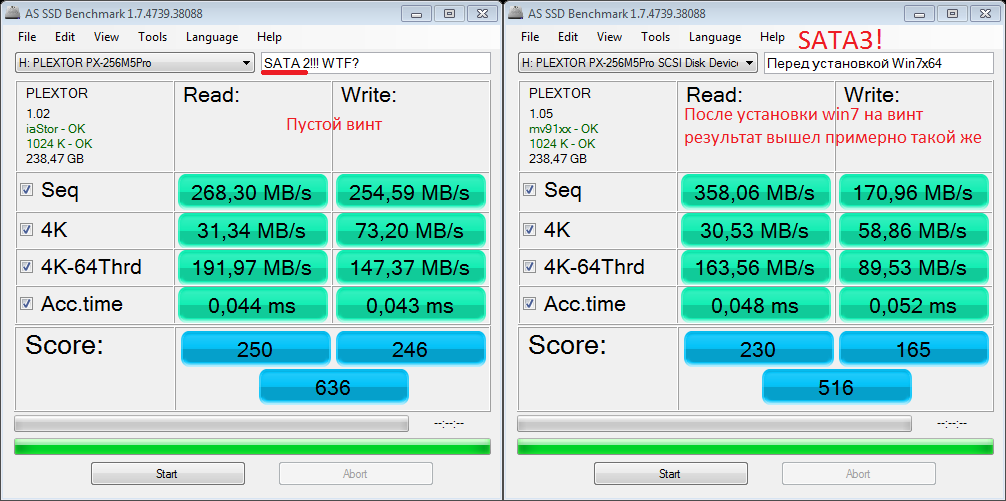This screenshot has height=501, width=1006.
Task: Click 4K write 58,86 MB/s result
Action: click(x=914, y=230)
